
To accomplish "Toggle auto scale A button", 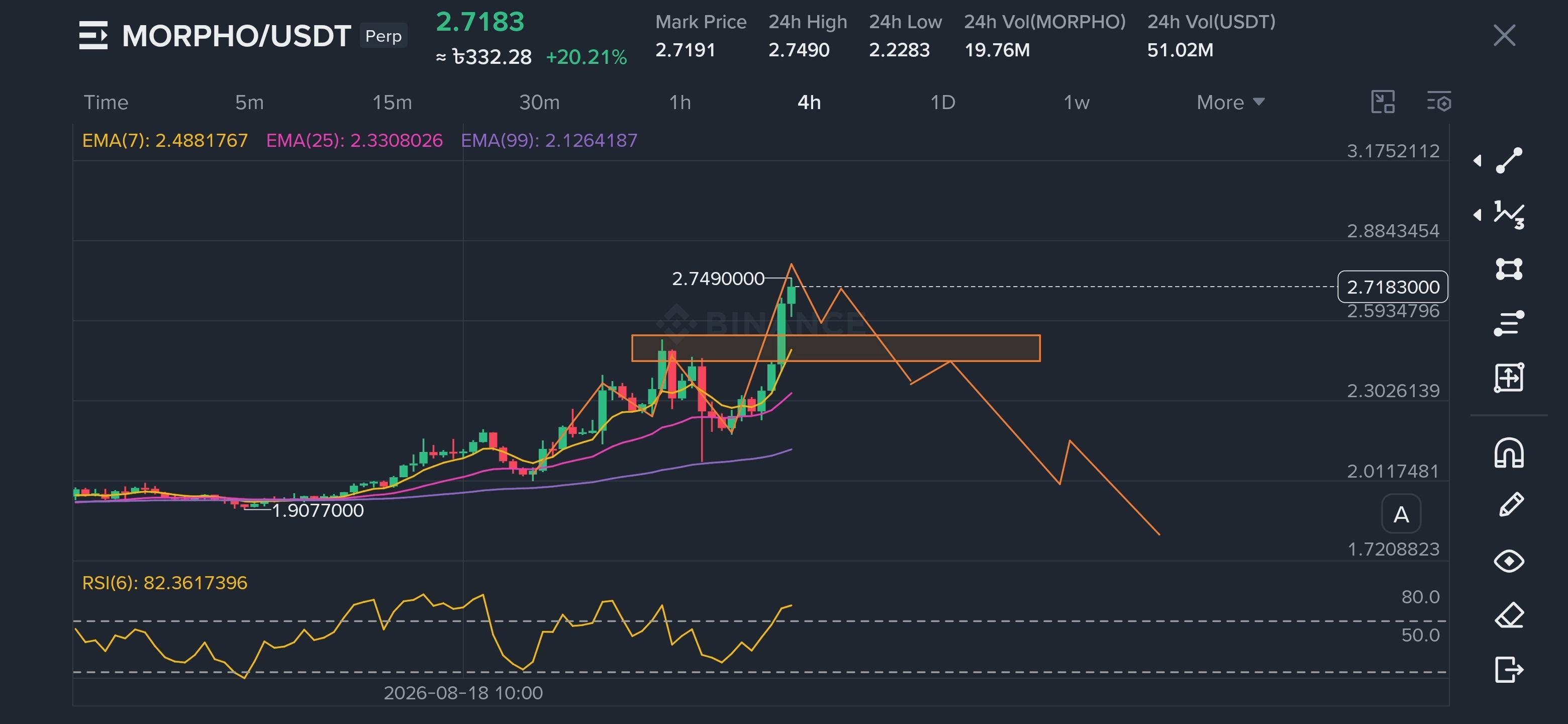I will (1401, 514).
